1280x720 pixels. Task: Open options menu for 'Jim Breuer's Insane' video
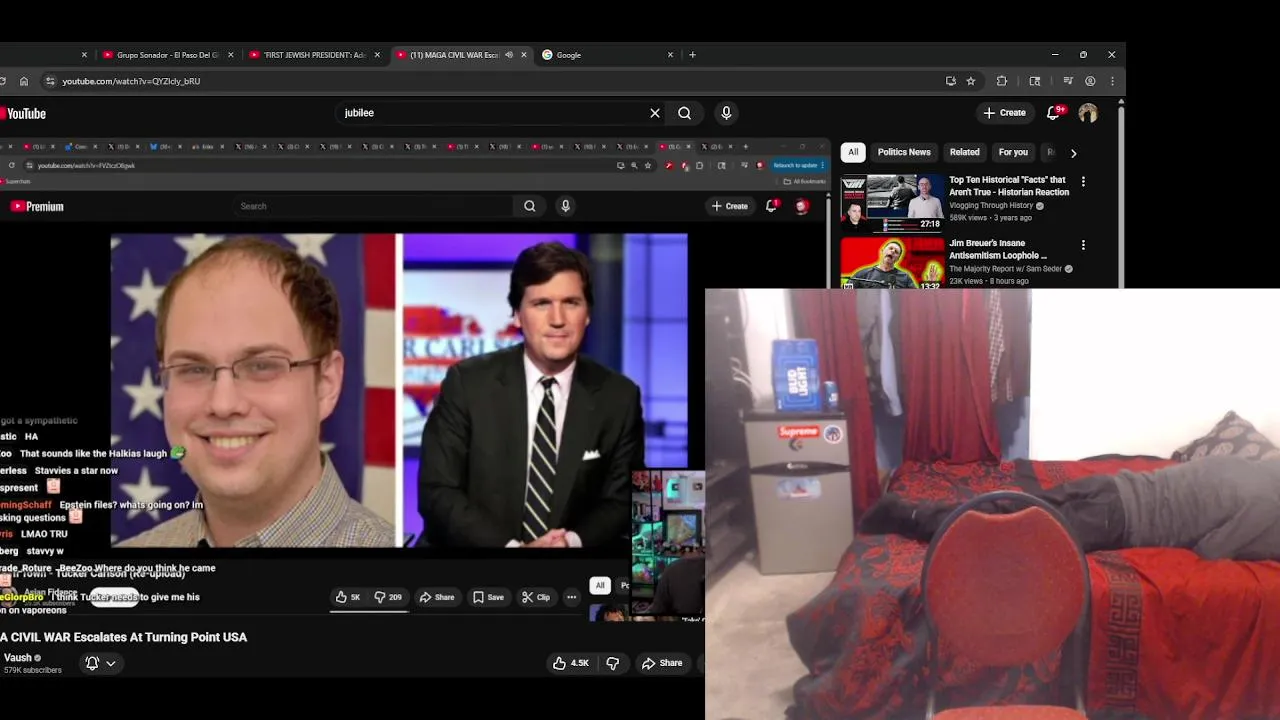click(1083, 245)
